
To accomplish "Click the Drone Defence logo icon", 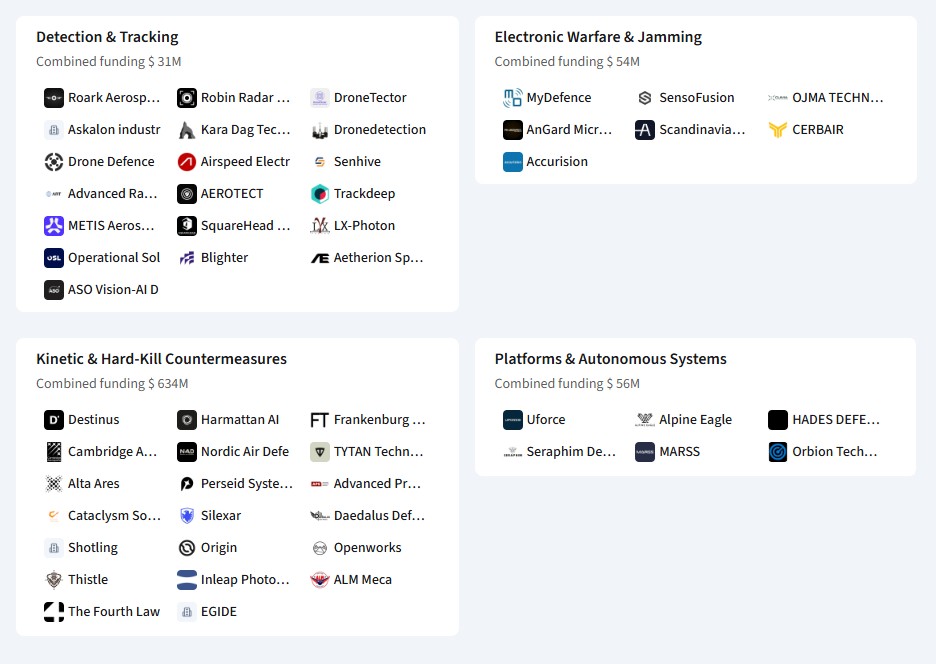I will click(x=54, y=162).
